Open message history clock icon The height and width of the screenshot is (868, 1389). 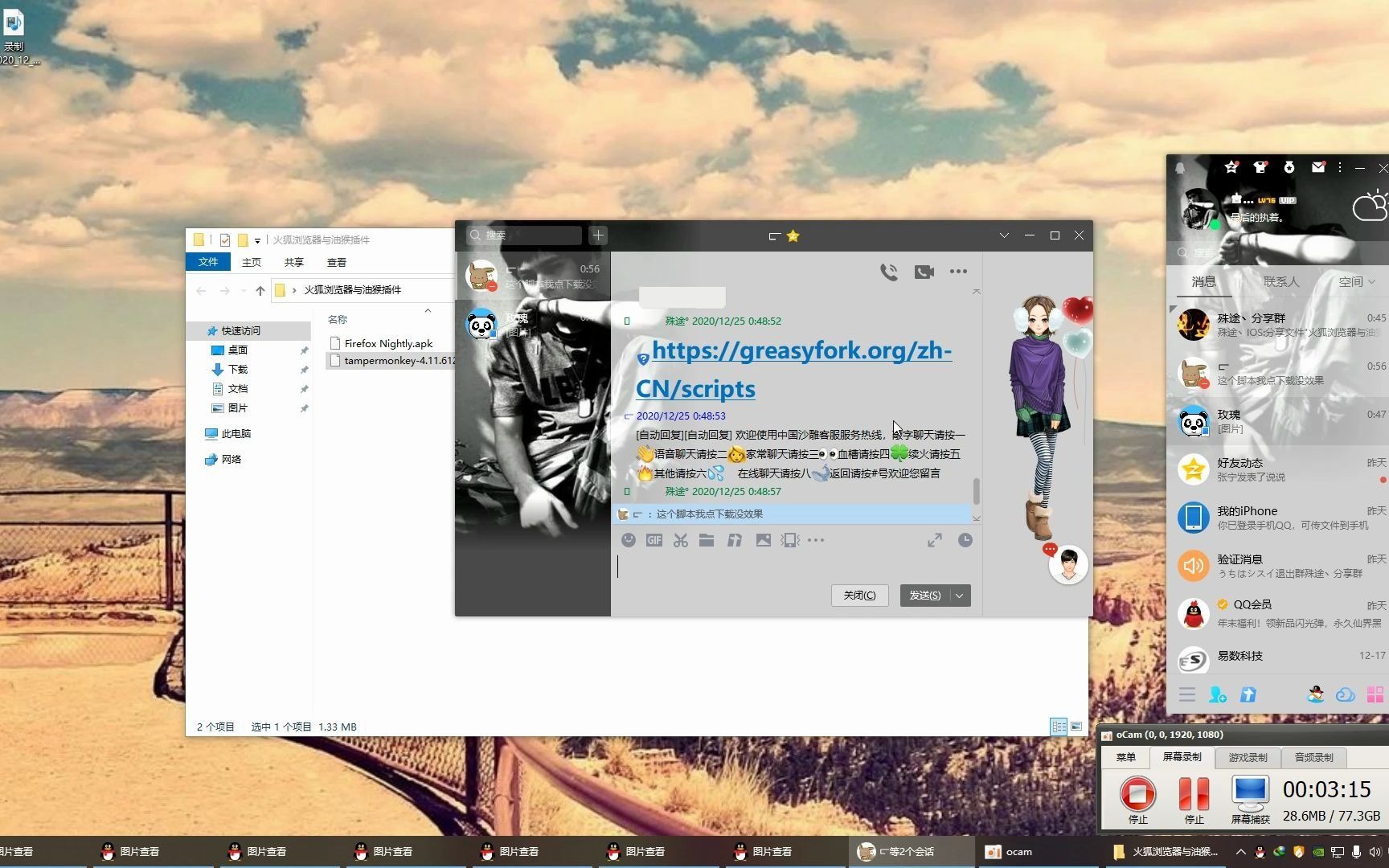coord(965,540)
